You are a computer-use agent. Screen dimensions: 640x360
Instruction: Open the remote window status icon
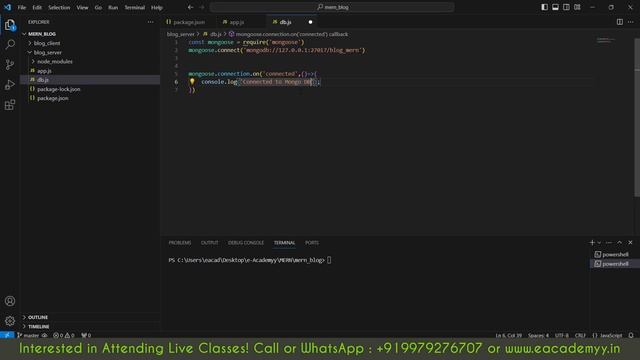click(x=7, y=335)
